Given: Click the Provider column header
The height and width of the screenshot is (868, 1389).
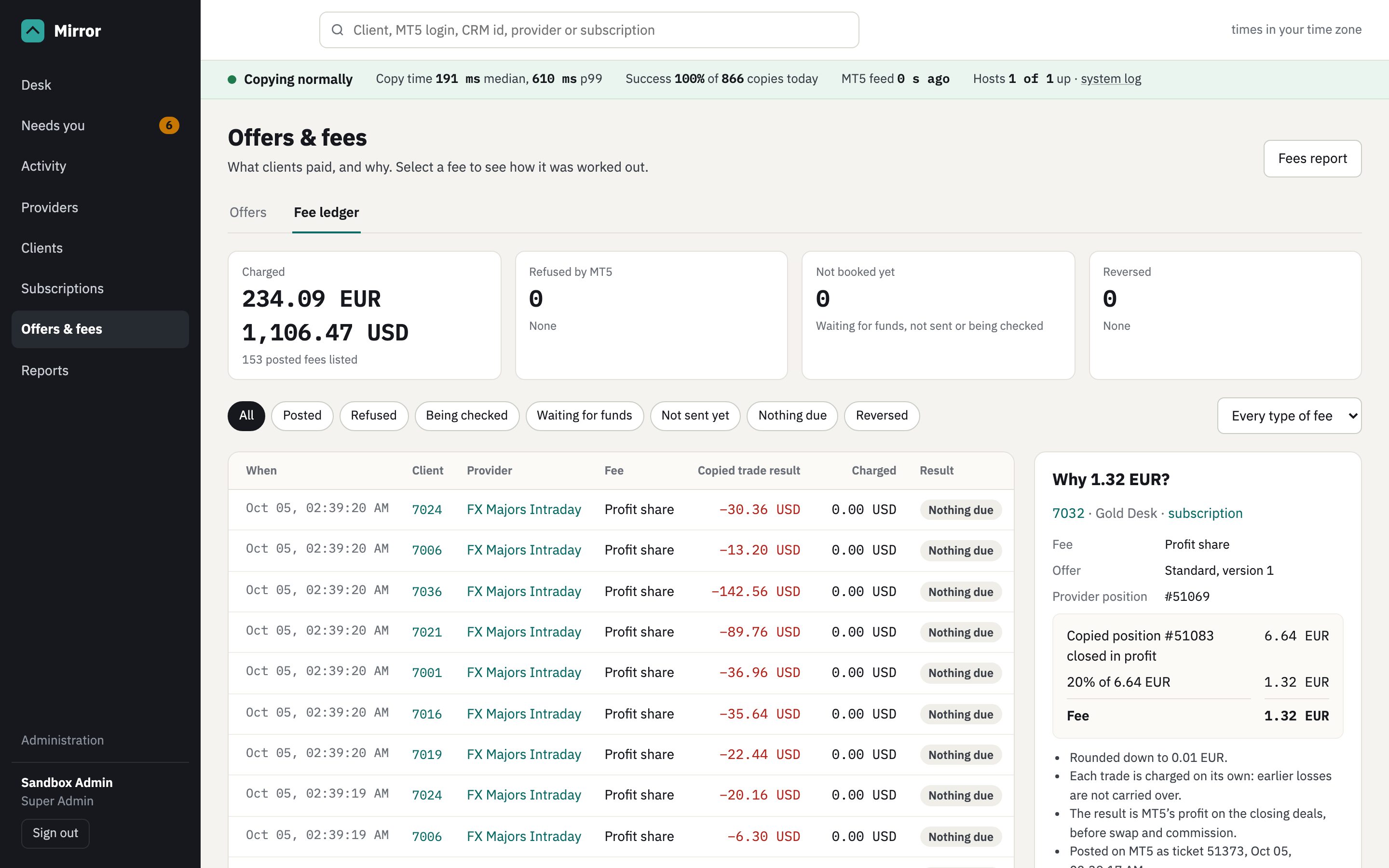Looking at the screenshot, I should point(489,471).
